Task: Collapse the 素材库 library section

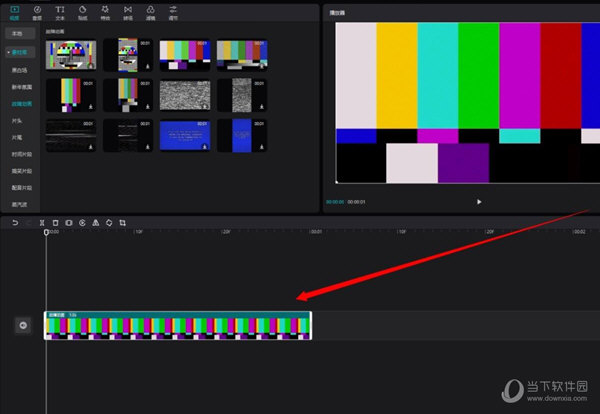Action: tap(20, 52)
